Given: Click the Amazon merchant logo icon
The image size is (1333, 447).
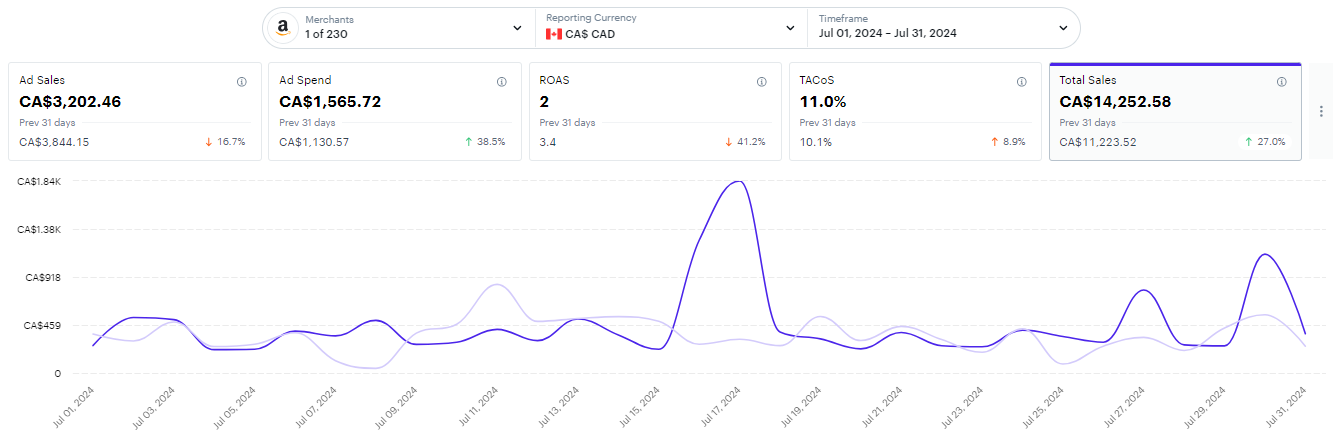Looking at the screenshot, I should (x=283, y=28).
